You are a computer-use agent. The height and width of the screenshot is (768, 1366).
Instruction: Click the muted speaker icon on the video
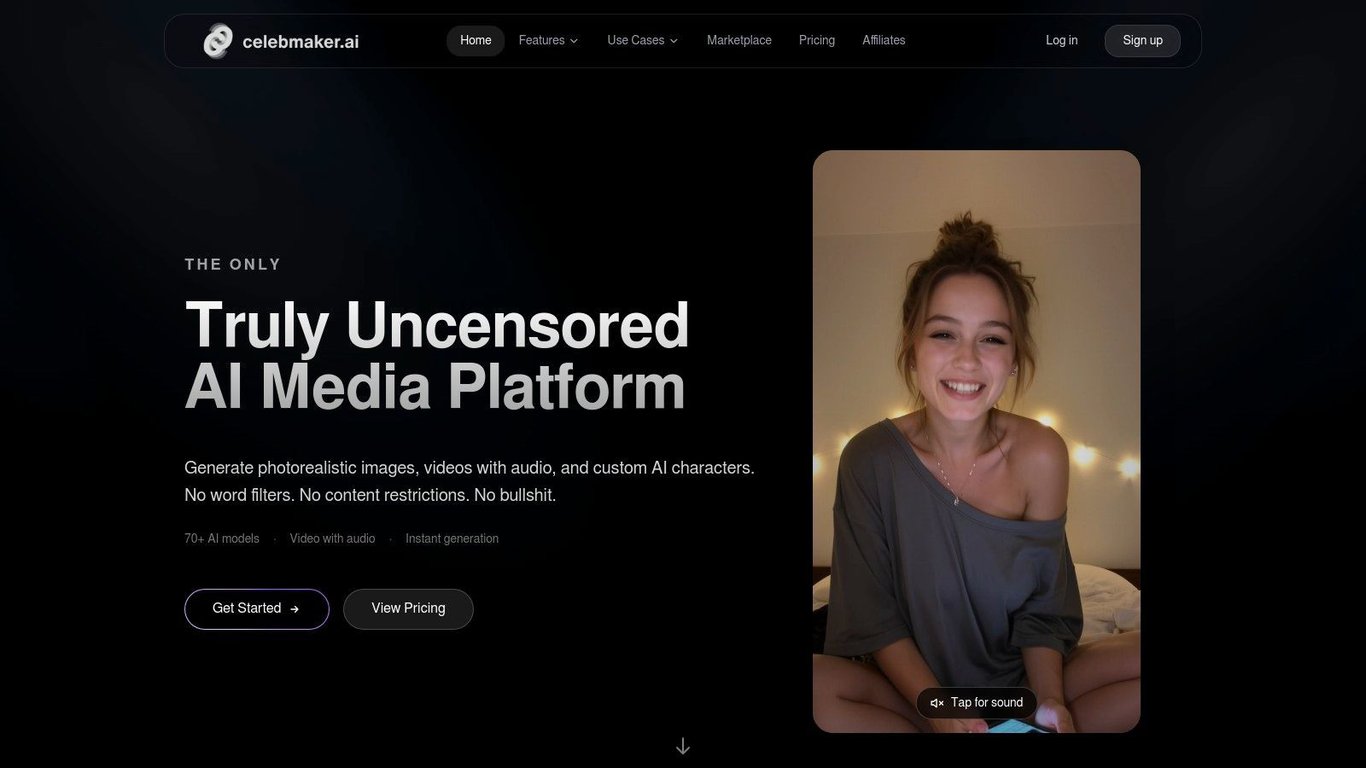pyautogui.click(x=936, y=702)
